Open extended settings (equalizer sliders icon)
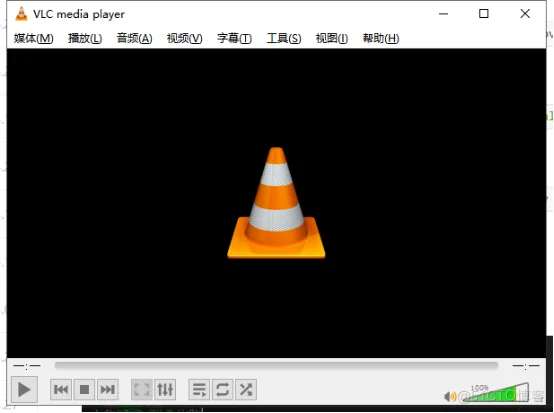This screenshot has height=413, width=554. tap(165, 389)
